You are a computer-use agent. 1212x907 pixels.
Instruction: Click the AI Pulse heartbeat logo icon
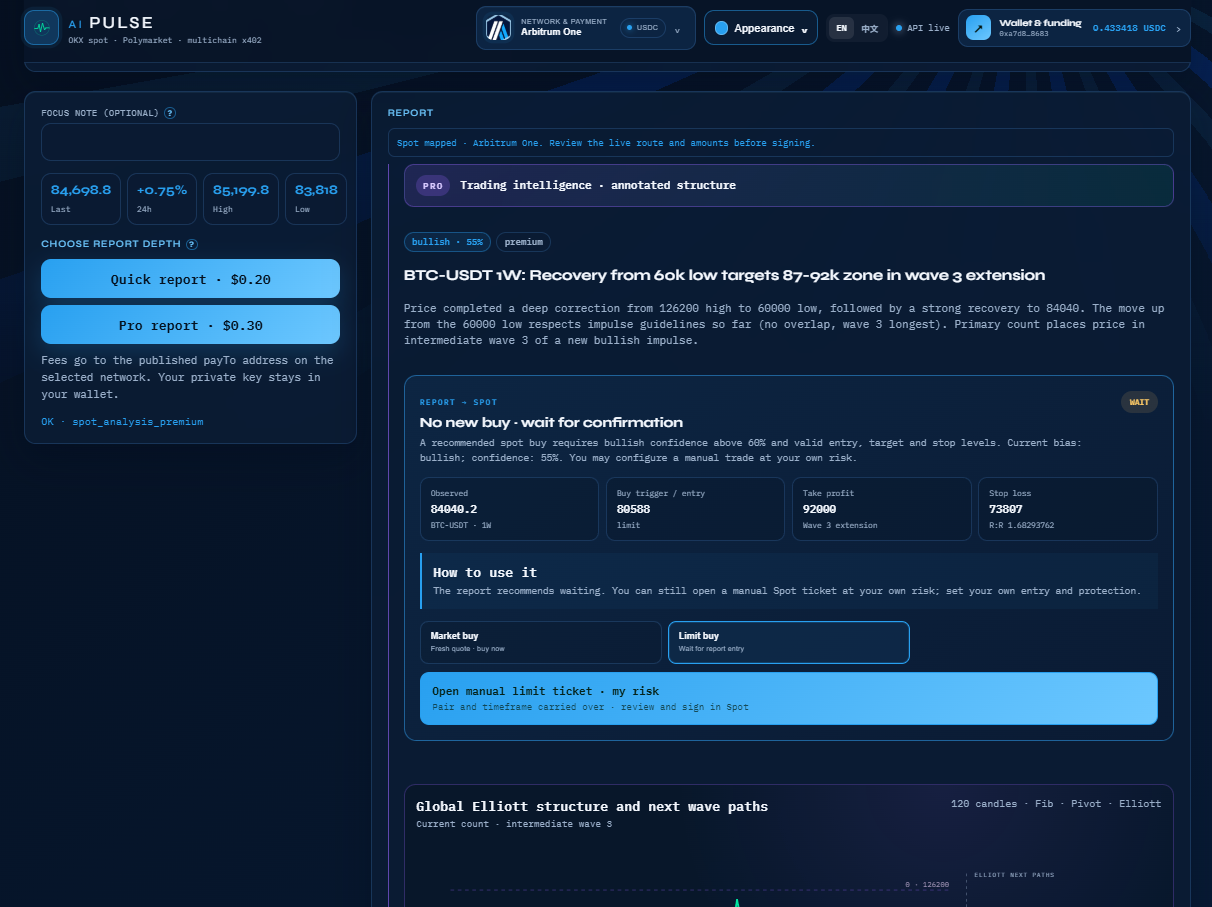click(41, 28)
